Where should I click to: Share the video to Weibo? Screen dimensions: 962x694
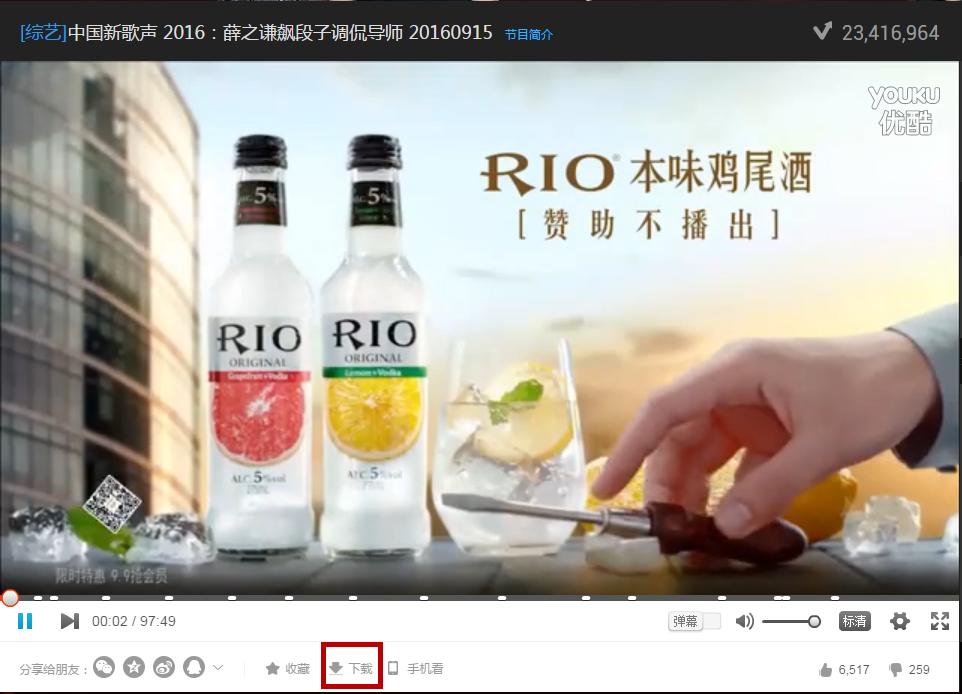pyautogui.click(x=162, y=667)
